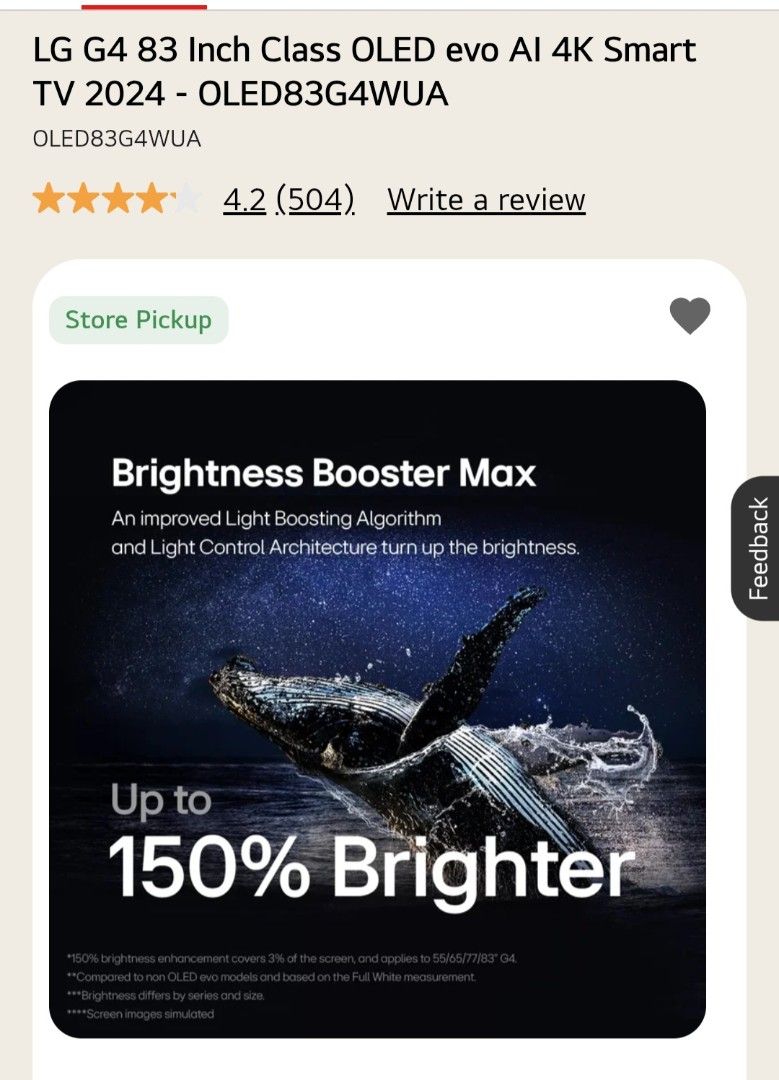Select the Store Pickup badge

[139, 320]
